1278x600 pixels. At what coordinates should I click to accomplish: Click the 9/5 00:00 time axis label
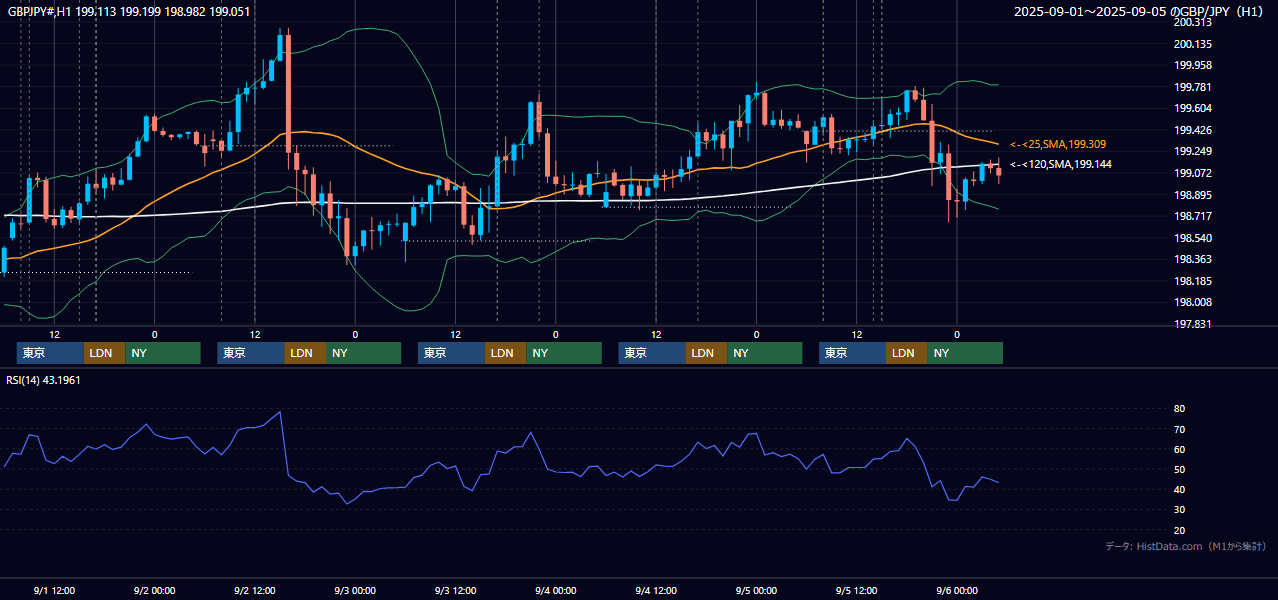pyautogui.click(x=756, y=590)
